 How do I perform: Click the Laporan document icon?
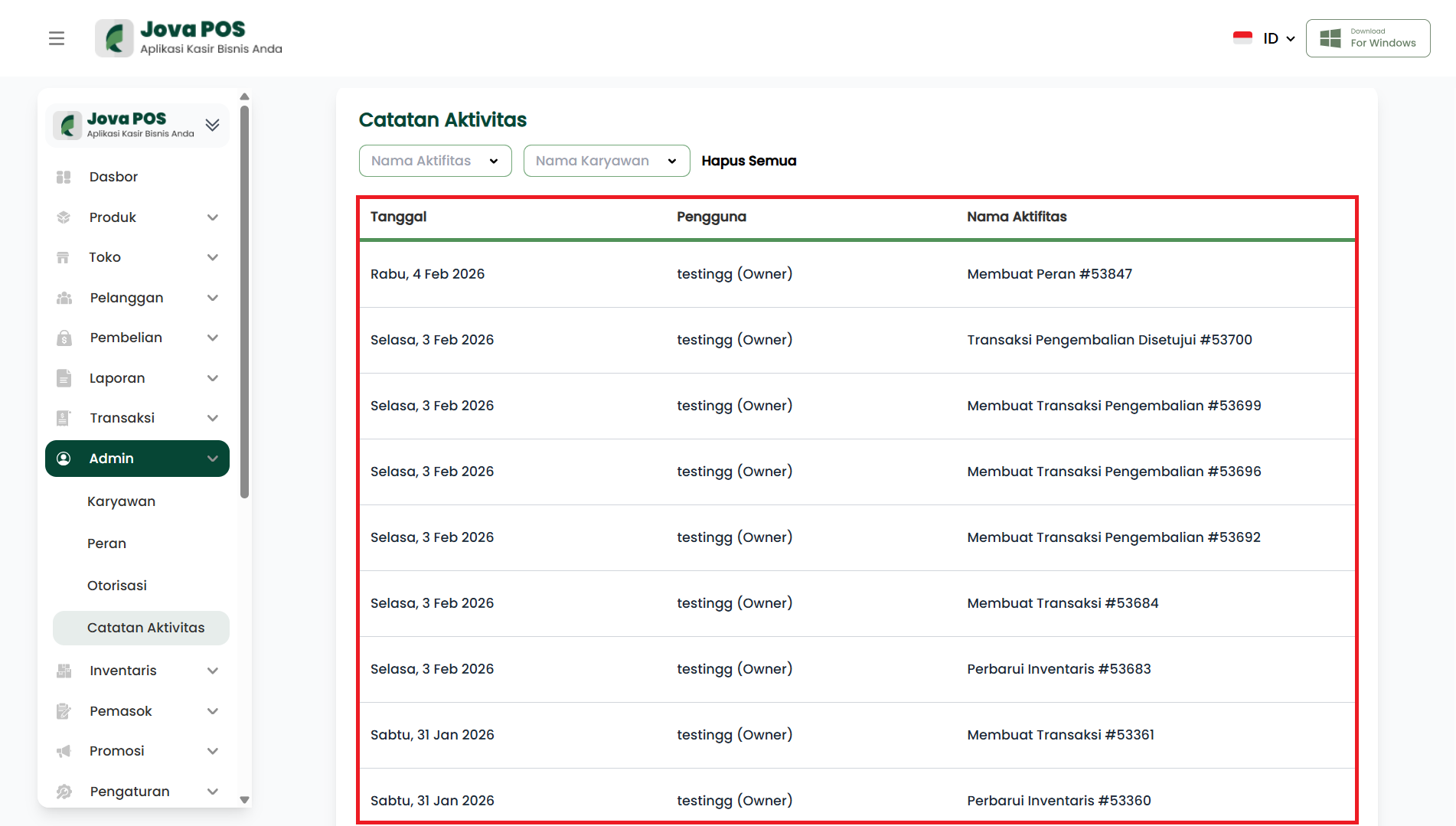click(64, 378)
